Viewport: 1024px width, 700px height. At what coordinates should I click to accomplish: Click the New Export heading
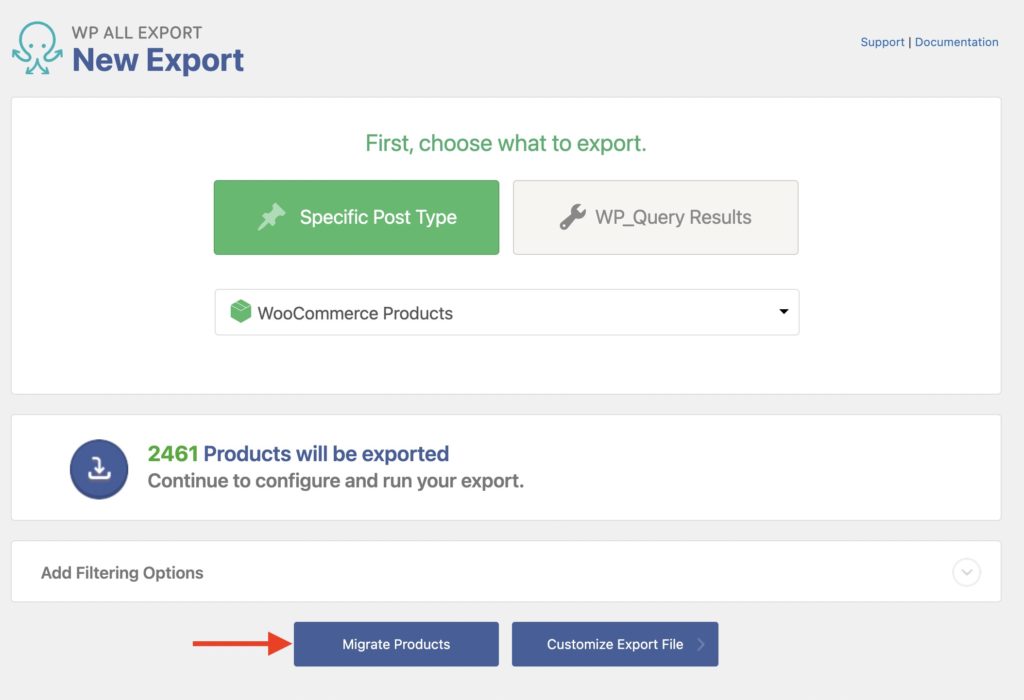tap(159, 61)
